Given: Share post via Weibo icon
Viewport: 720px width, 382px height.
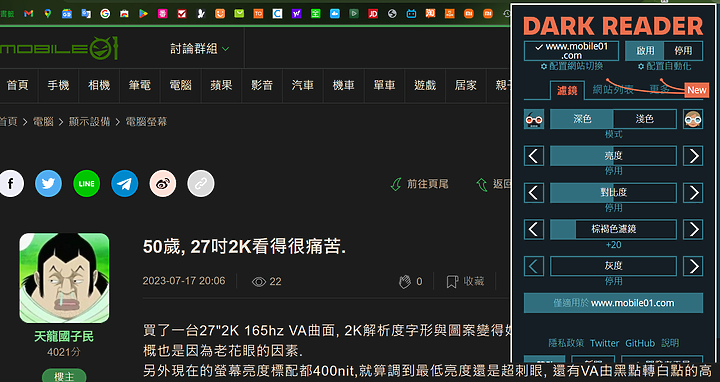Looking at the screenshot, I should click(163, 184).
